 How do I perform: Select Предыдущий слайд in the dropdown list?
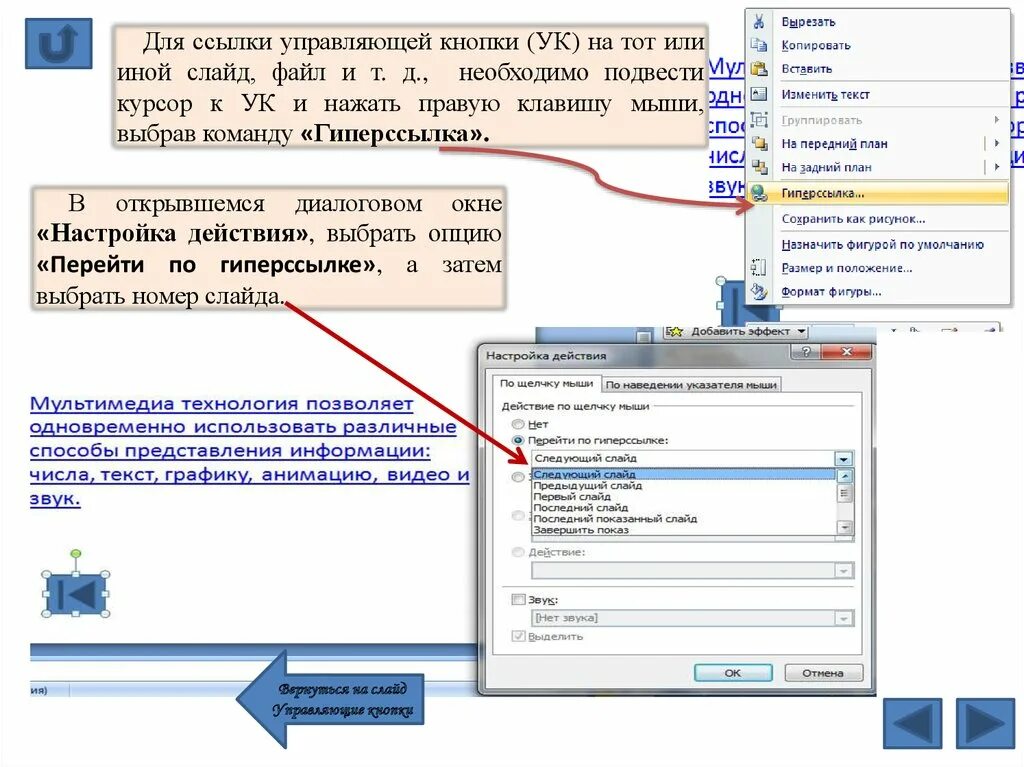pyautogui.click(x=684, y=485)
